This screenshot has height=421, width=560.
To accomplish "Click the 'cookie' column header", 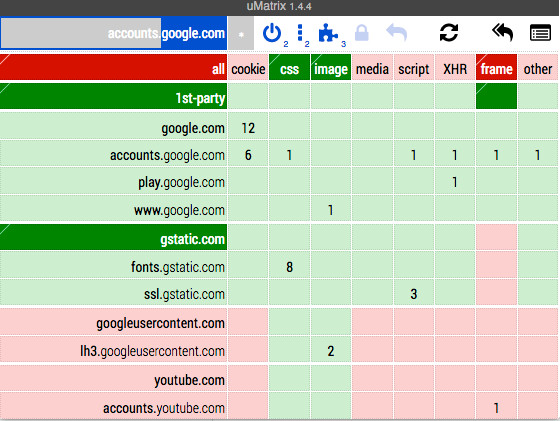I will 248,67.
